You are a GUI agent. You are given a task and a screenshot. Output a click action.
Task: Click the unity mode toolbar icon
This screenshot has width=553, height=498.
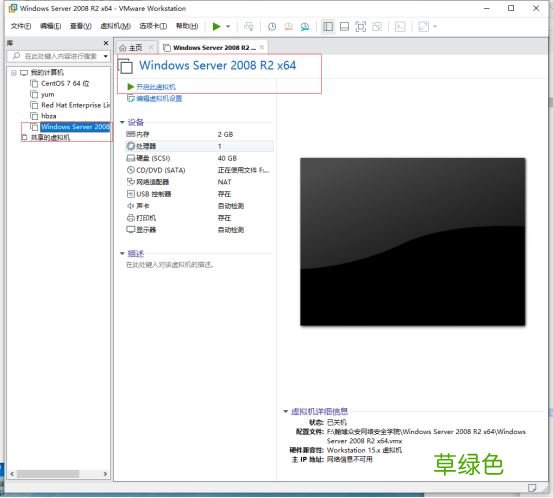pyautogui.click(x=377, y=27)
